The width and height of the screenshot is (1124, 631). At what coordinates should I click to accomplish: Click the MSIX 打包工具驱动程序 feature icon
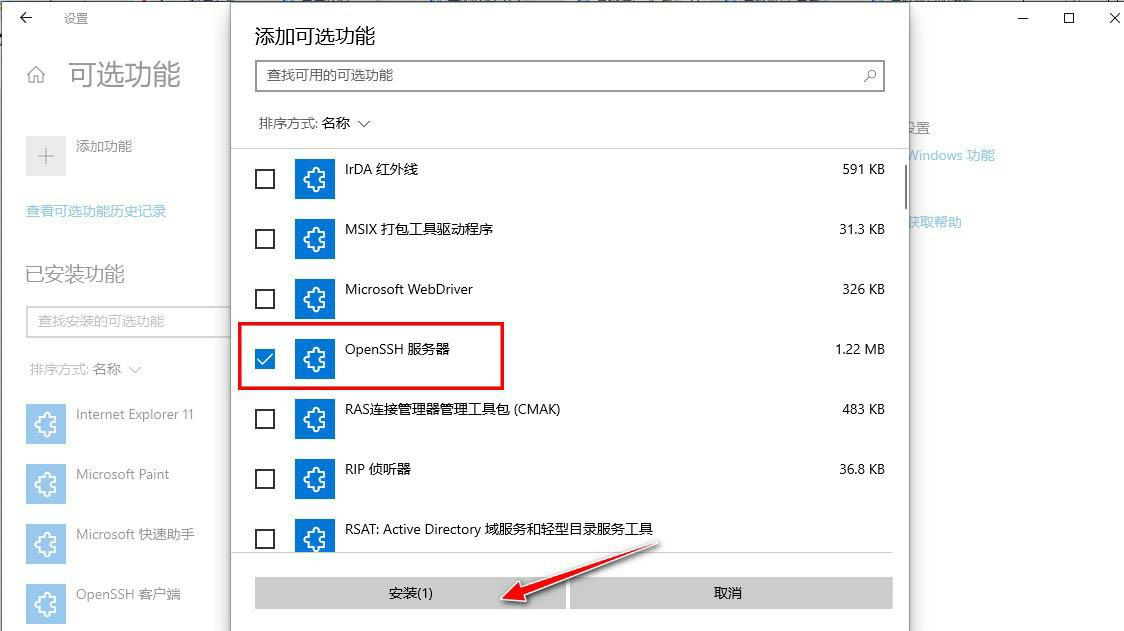point(315,239)
